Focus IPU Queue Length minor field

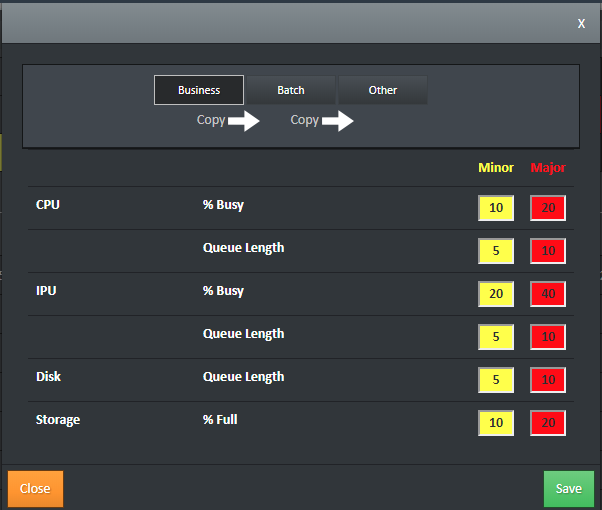(x=496, y=337)
